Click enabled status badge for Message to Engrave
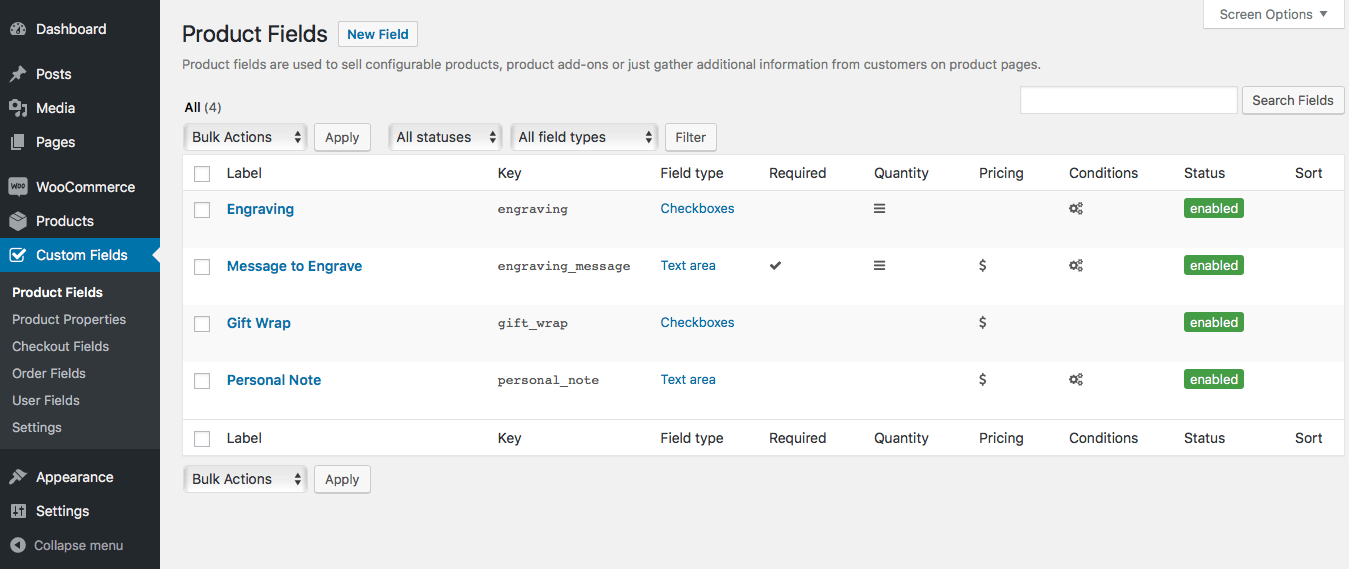 [x=1214, y=266]
